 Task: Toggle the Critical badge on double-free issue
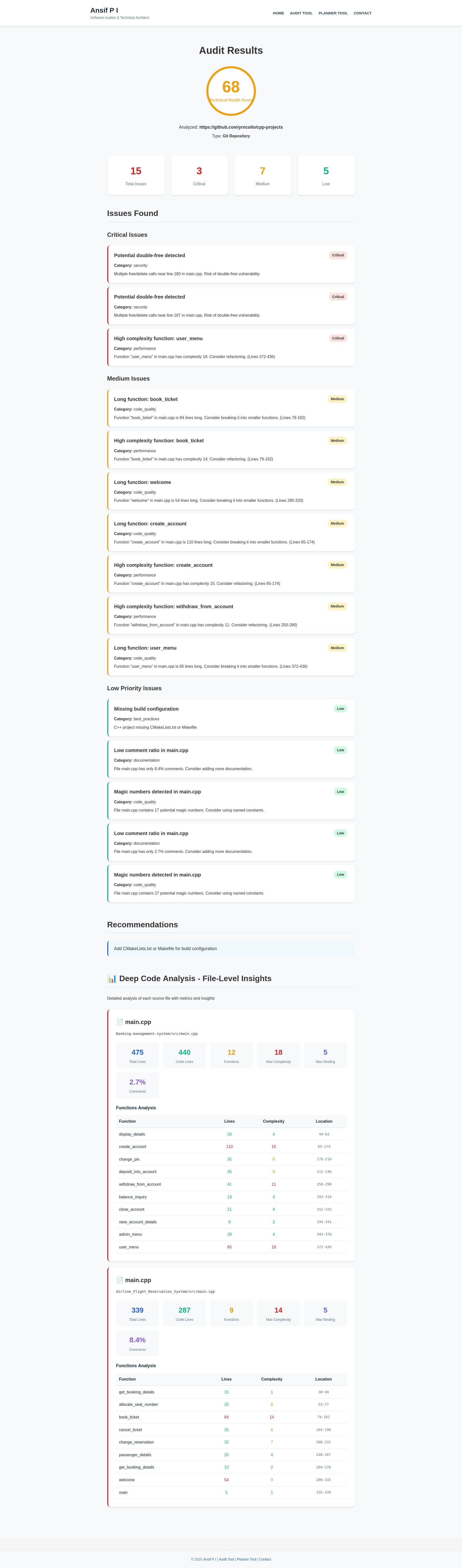point(337,255)
